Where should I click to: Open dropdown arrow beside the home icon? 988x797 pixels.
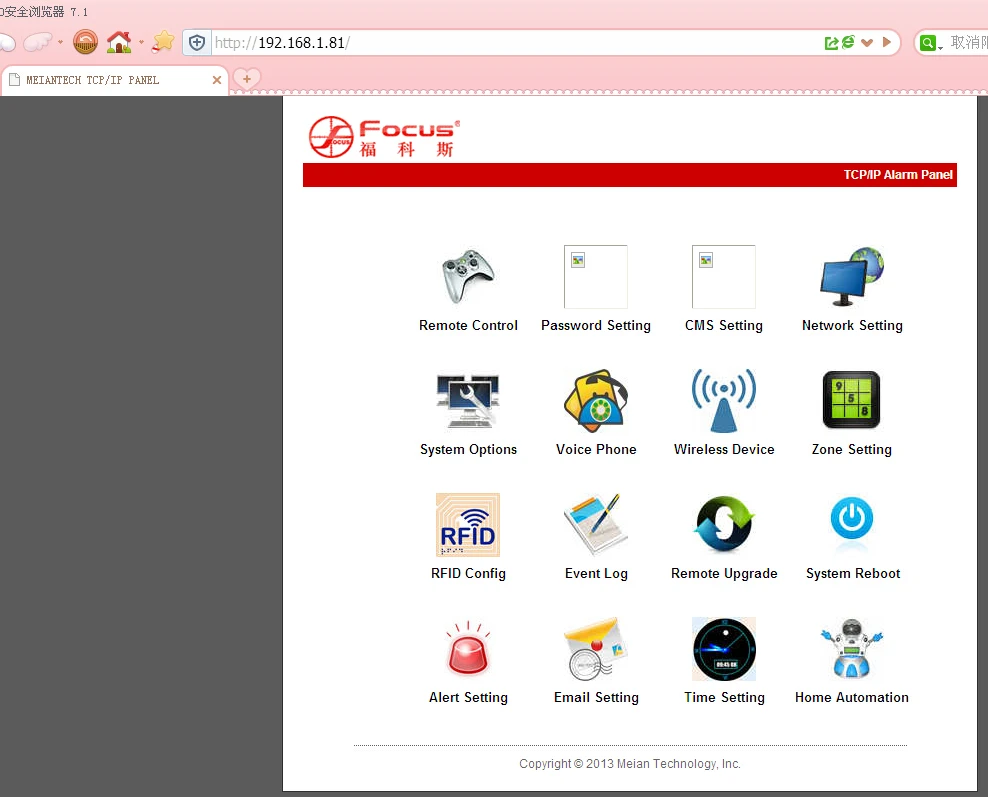[141, 43]
